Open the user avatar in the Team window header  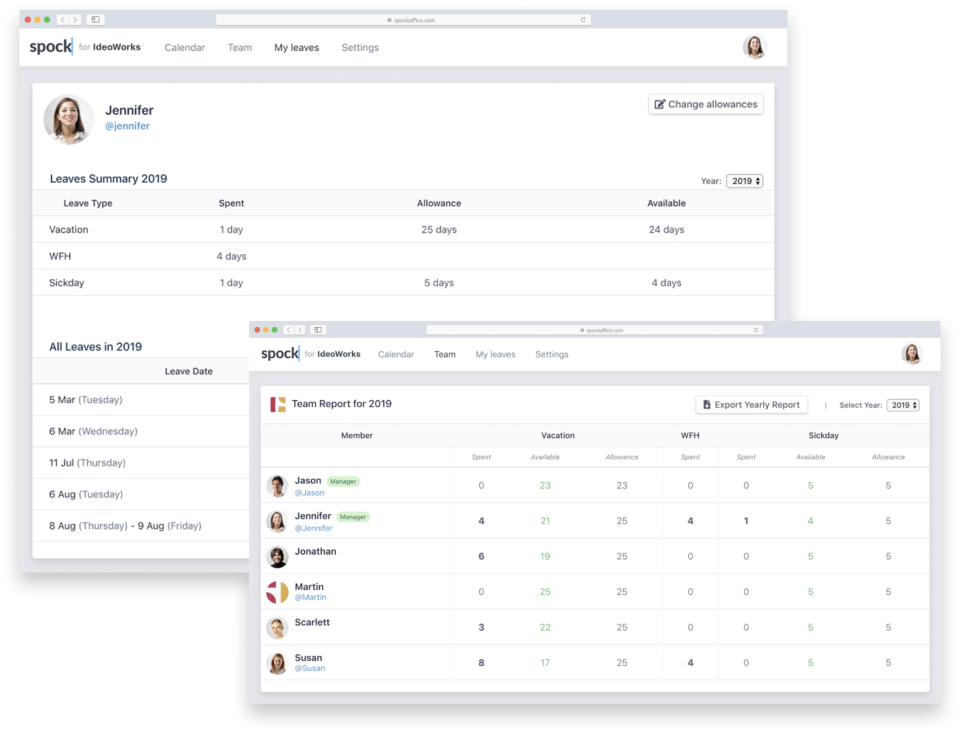[x=911, y=354]
